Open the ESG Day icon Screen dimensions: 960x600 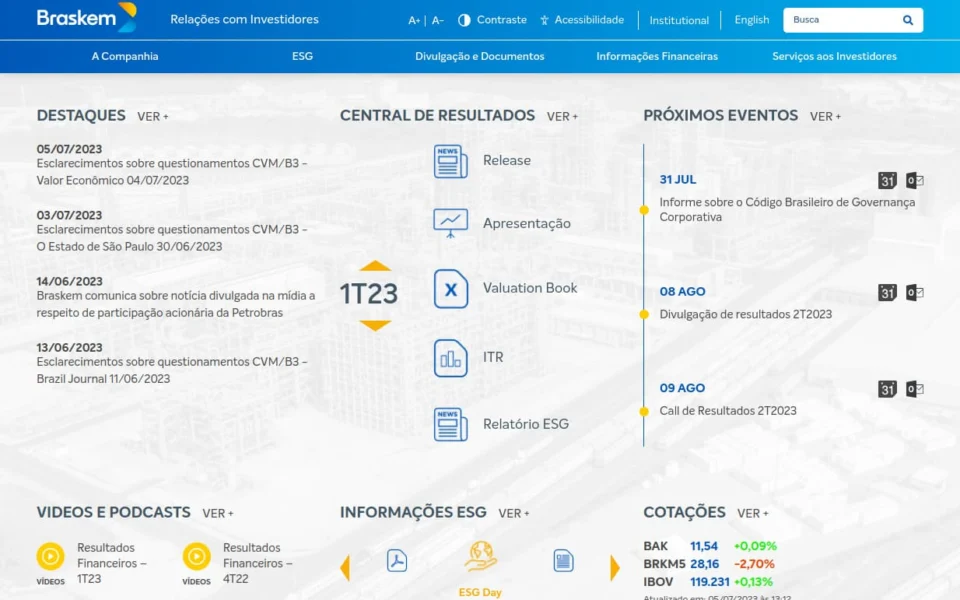[481, 556]
